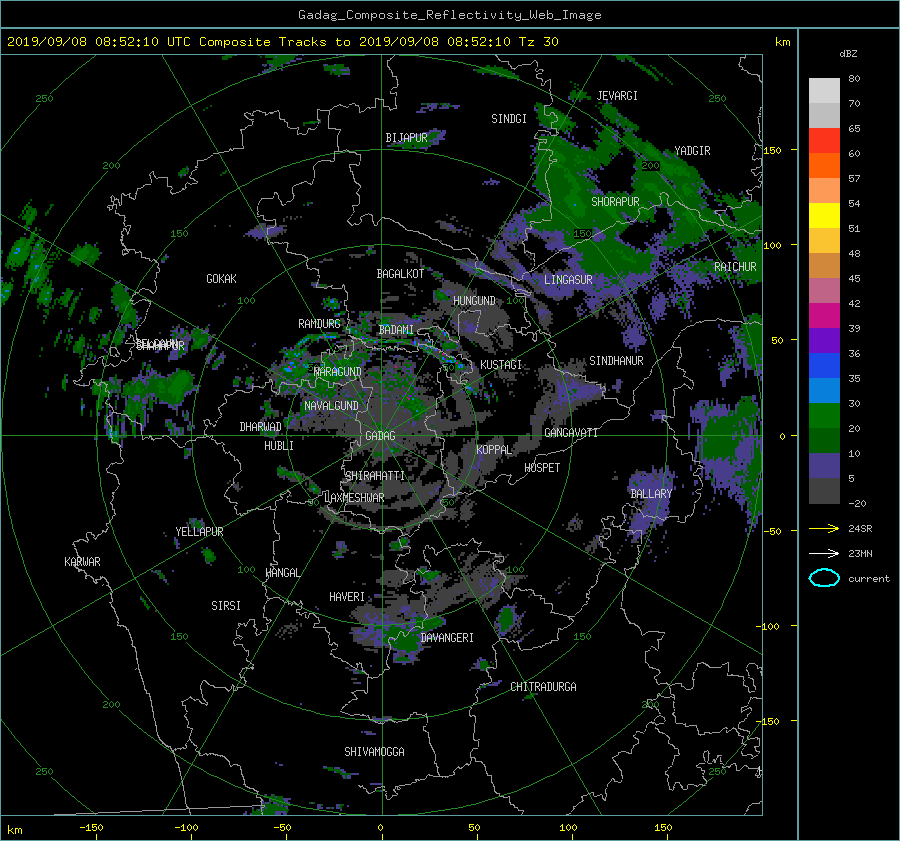
Task: Click the HOSPET city label
Action: pos(542,468)
